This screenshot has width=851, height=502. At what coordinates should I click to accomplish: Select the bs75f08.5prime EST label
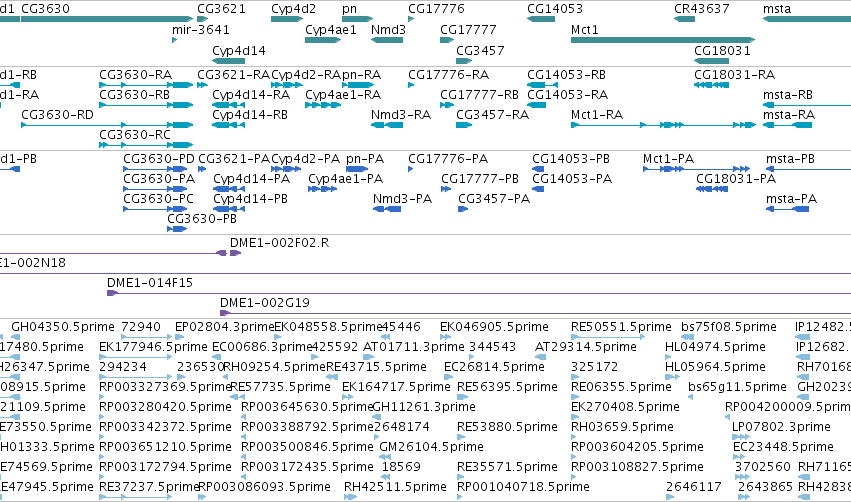729,327
